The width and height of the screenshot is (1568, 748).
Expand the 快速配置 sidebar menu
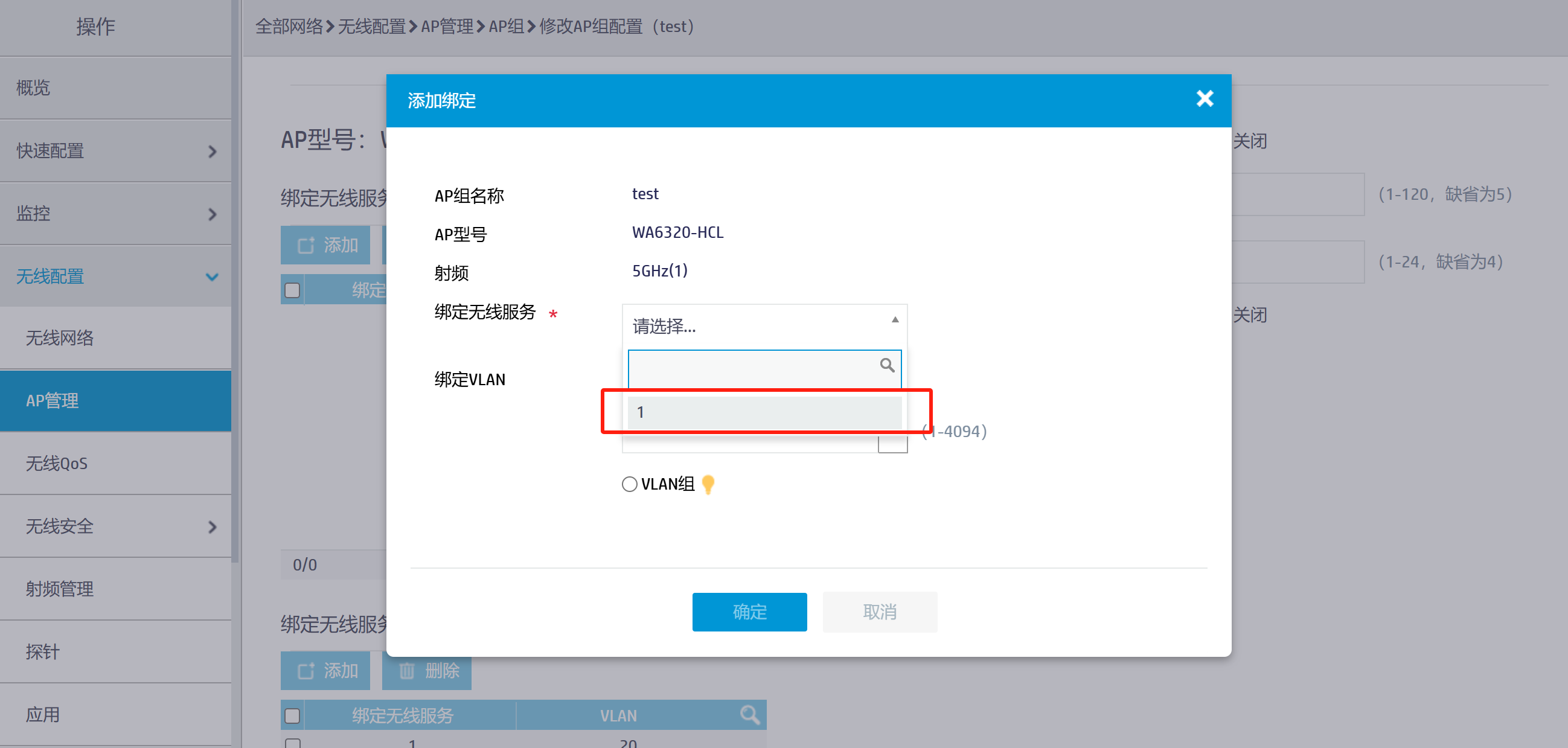116,151
